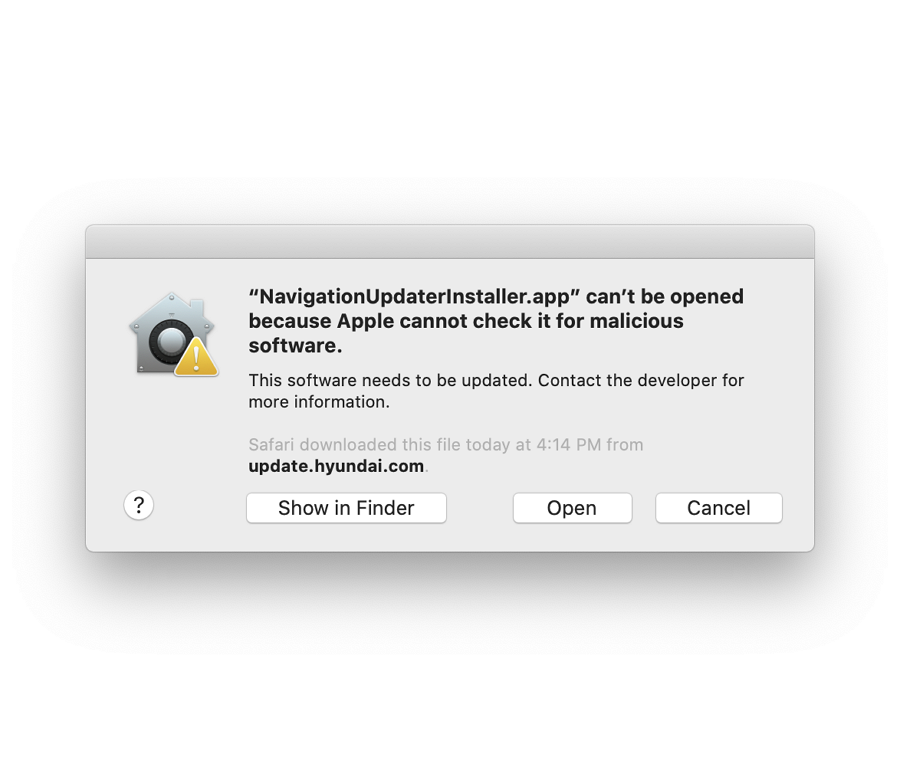The height and width of the screenshot is (768, 900).
Task: Click the question mark help button
Action: pos(138,505)
